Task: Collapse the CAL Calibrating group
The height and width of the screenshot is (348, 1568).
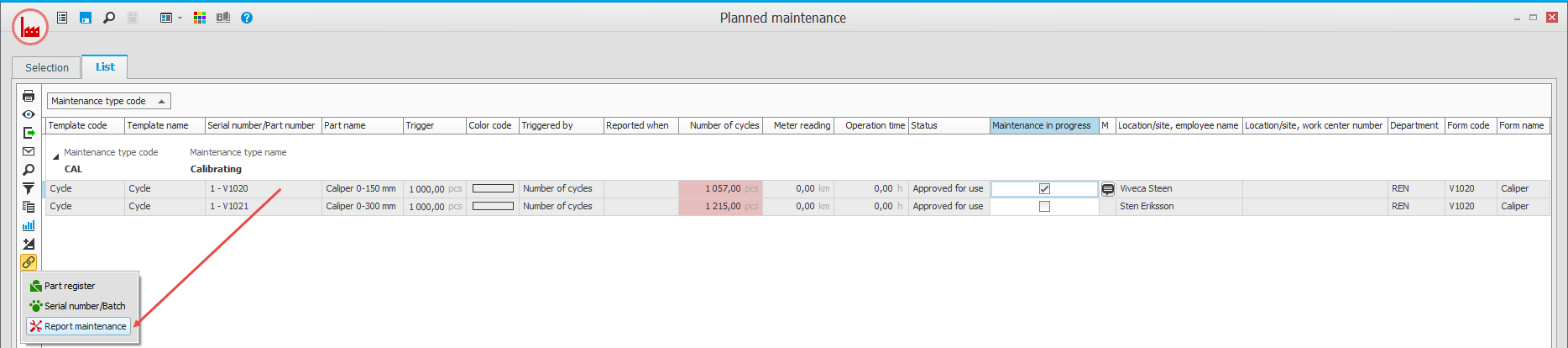Action: point(56,156)
